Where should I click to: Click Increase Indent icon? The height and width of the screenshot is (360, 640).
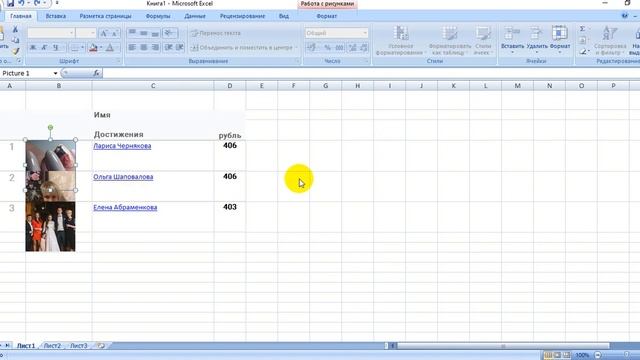tap(180, 48)
